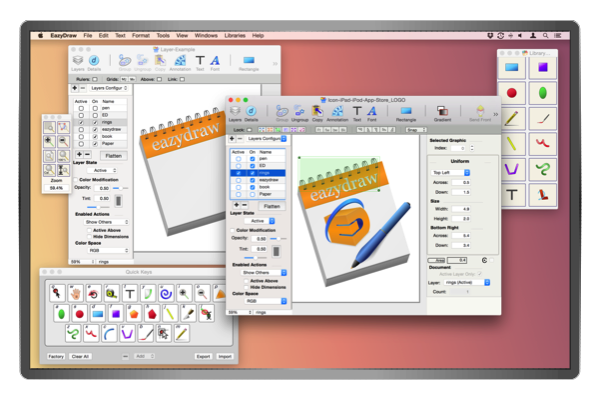Screen dimensions: 600x400
Task: Toggle the Rulers checkbox in the Layer-Example window
Action: click(95, 79)
